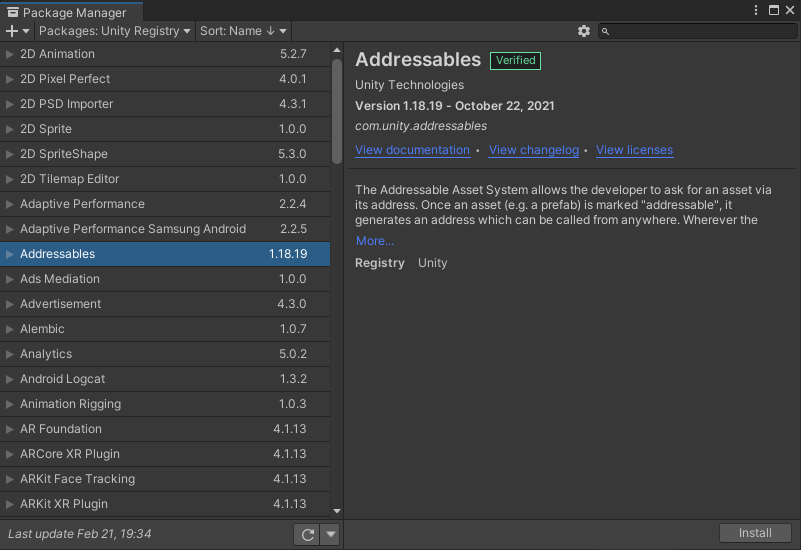Expand the ARKit Face Tracking arrow
This screenshot has height=550, width=801.
(9, 480)
